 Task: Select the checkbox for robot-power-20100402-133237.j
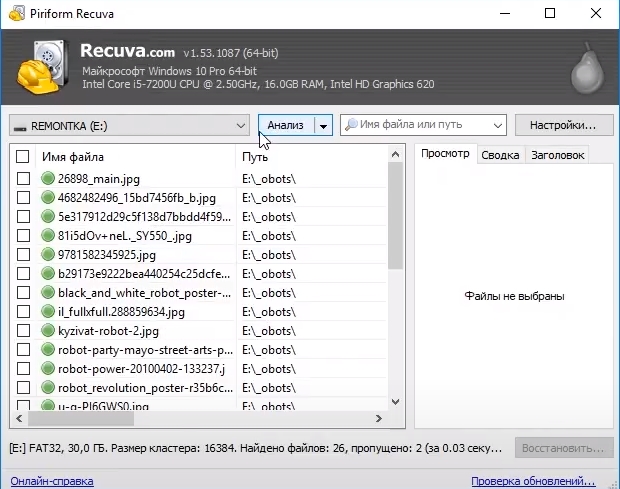[23, 368]
